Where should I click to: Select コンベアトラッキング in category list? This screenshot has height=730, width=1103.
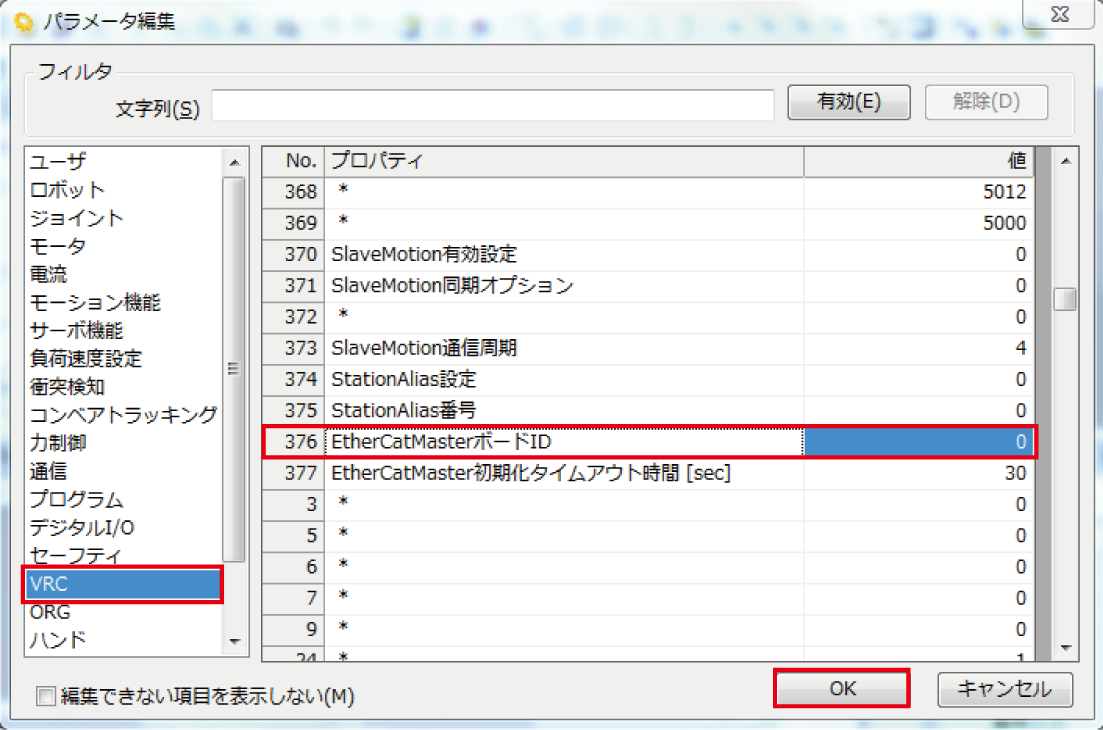(123, 414)
